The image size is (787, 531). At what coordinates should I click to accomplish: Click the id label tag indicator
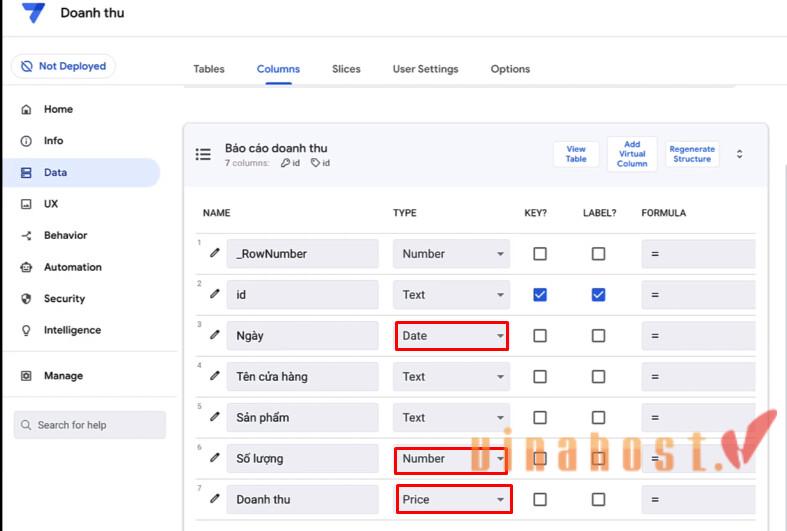[x=321, y=163]
